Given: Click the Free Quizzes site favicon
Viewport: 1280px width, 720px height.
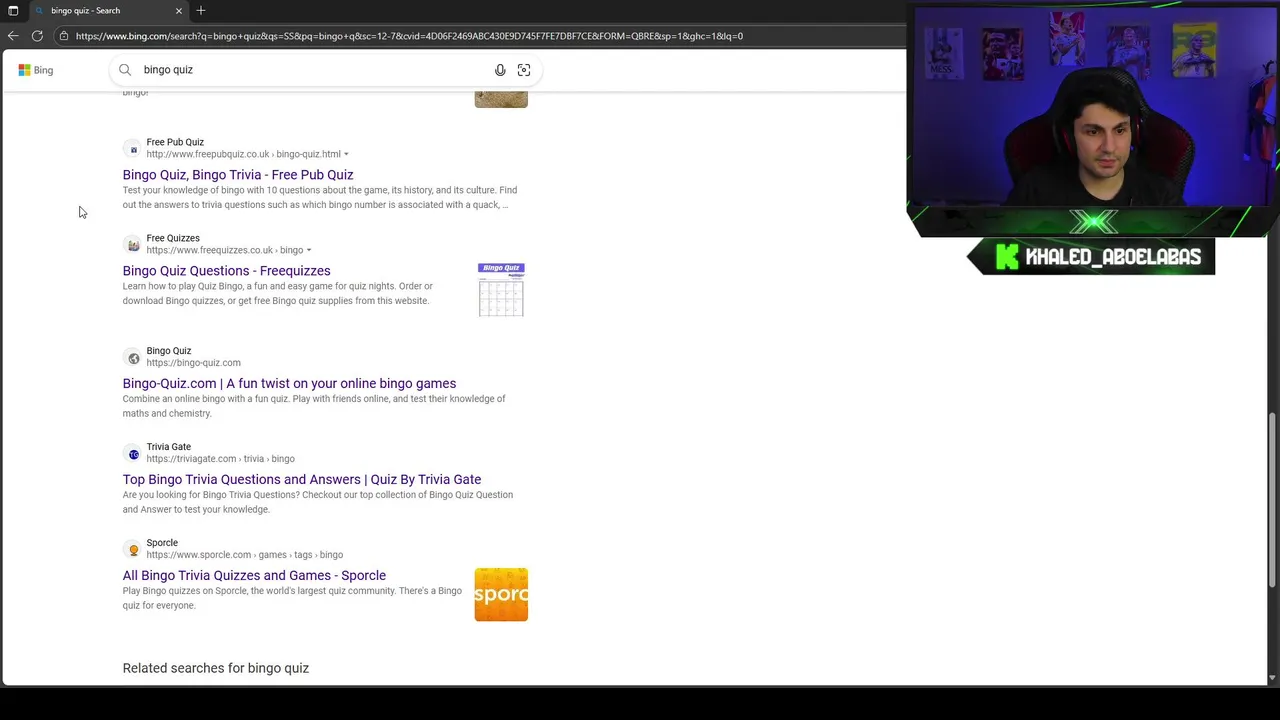Looking at the screenshot, I should tap(133, 245).
